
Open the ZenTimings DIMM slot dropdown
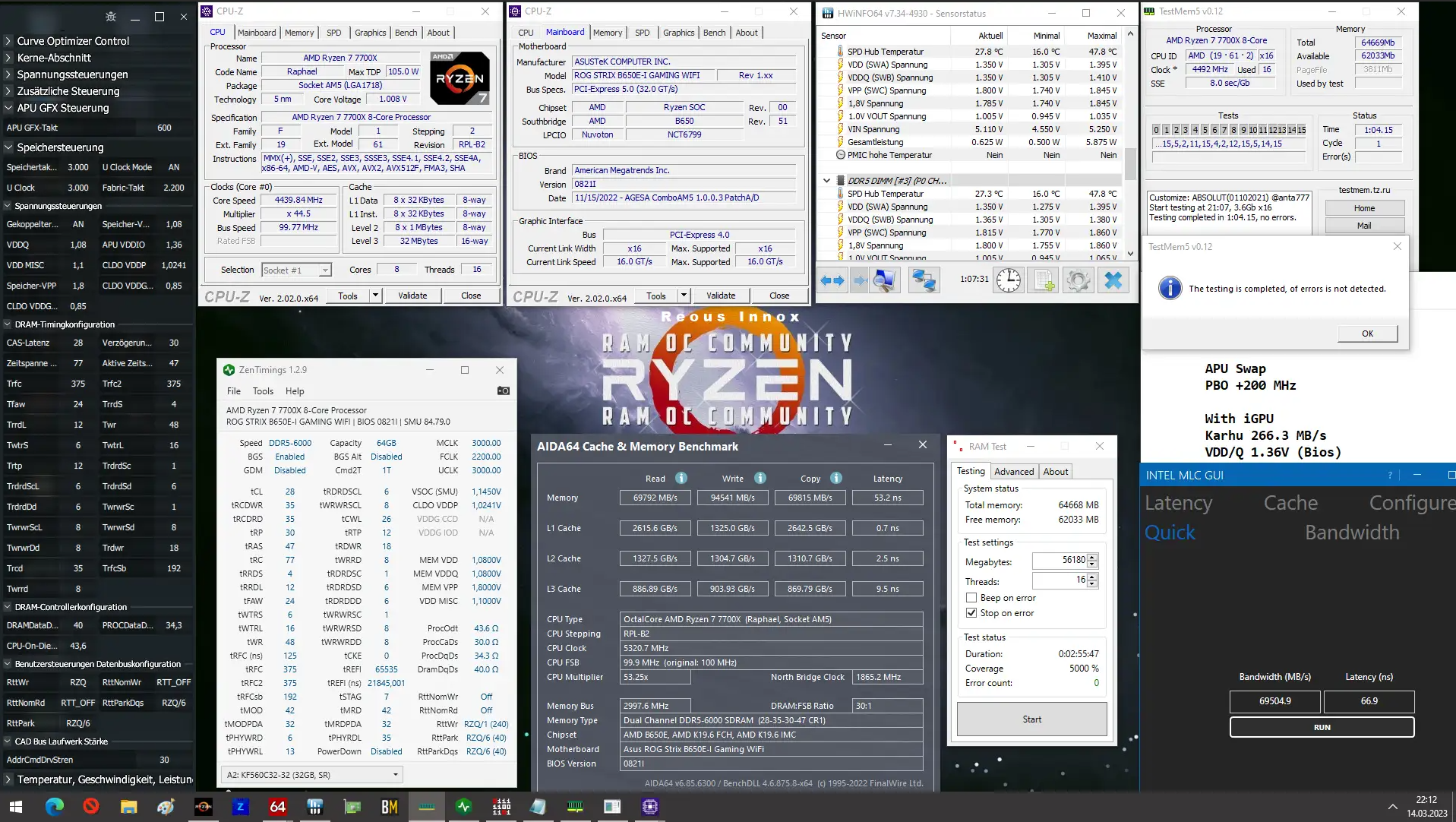(x=311, y=775)
